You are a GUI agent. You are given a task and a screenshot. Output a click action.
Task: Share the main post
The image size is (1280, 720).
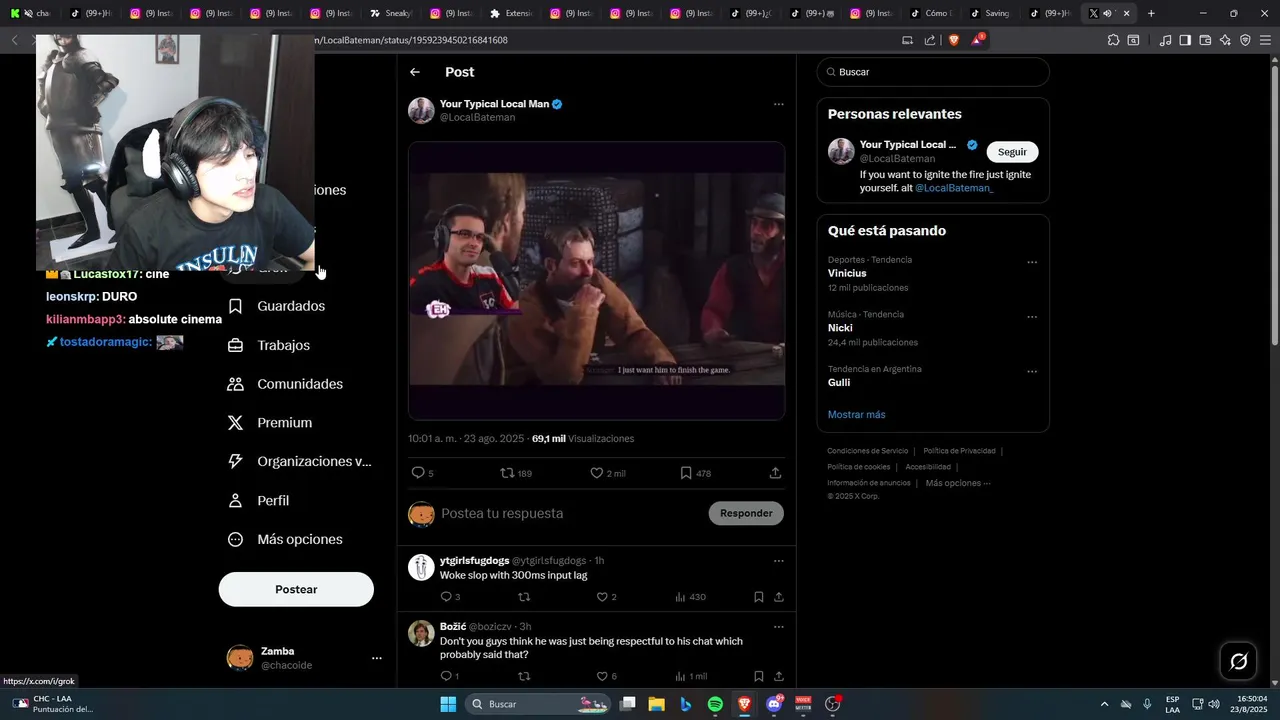point(775,473)
